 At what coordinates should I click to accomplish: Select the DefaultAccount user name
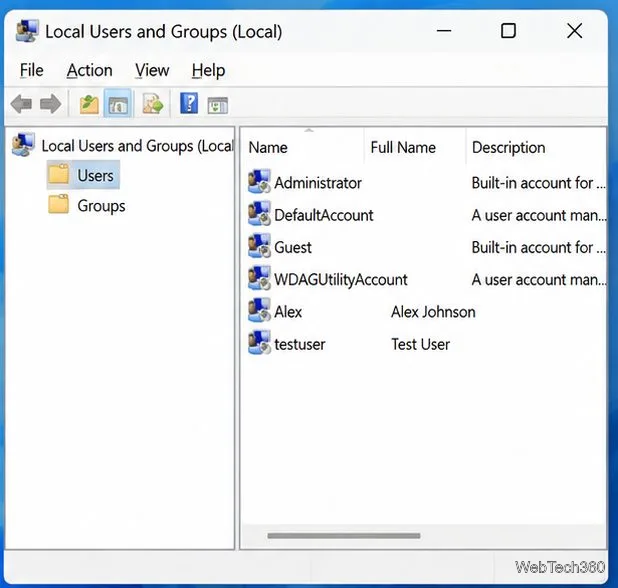(x=324, y=215)
